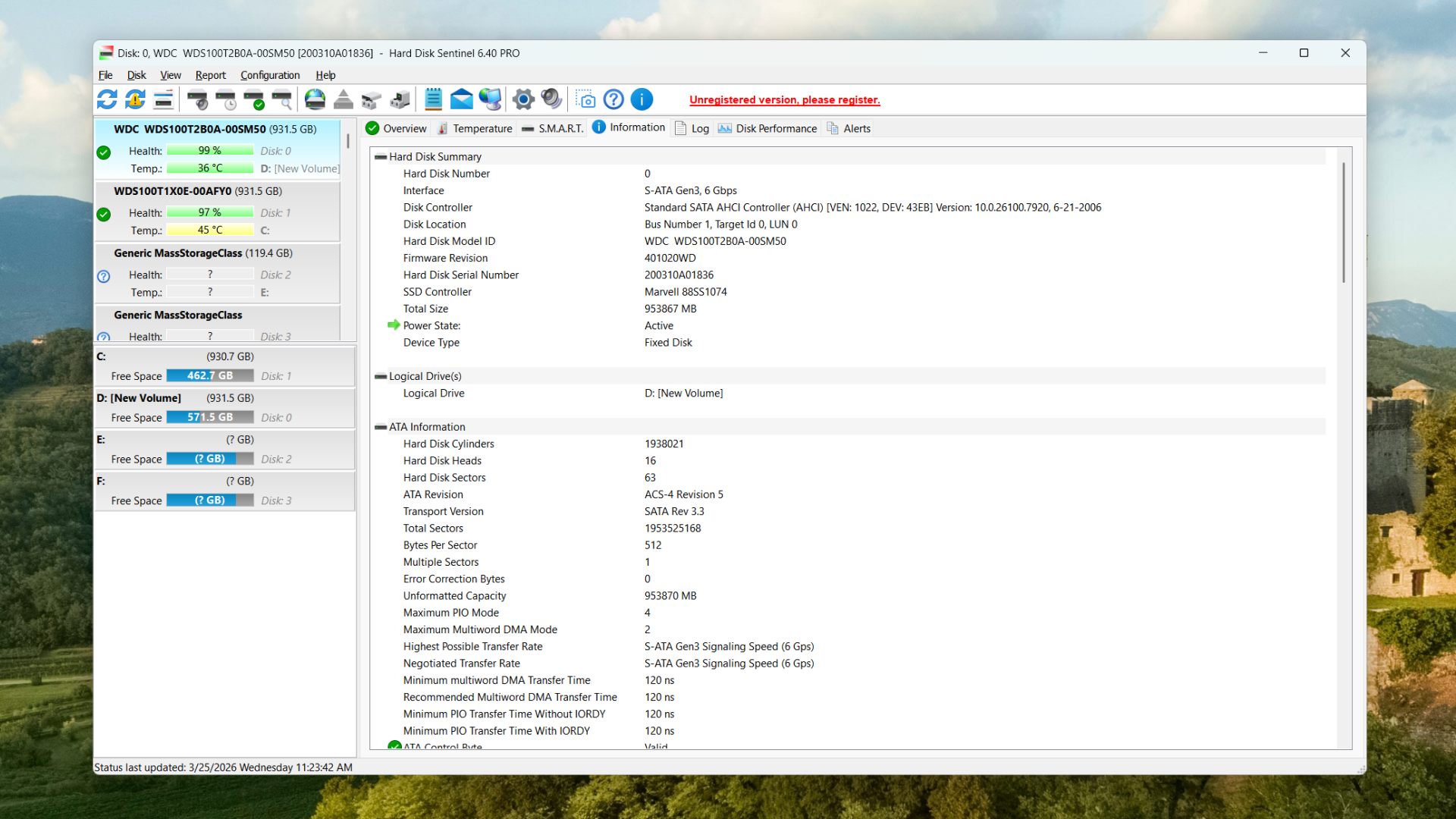Click the green status checkmark of WDS100T1X0E disk
This screenshot has width=1456, height=819.
pyautogui.click(x=104, y=215)
